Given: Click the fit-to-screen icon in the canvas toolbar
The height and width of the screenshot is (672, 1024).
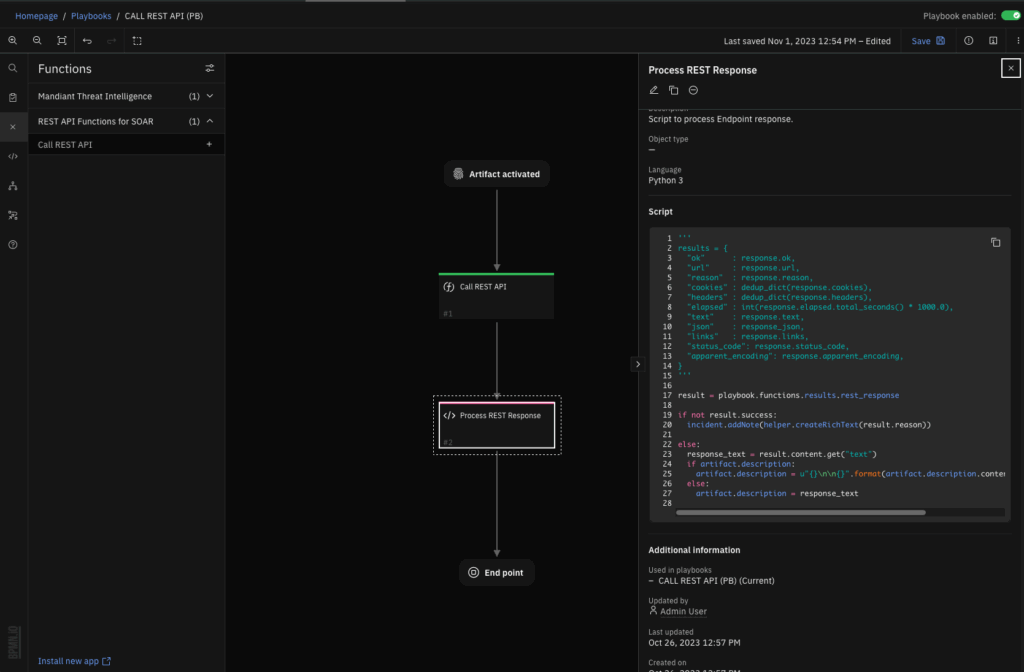Looking at the screenshot, I should point(61,41).
